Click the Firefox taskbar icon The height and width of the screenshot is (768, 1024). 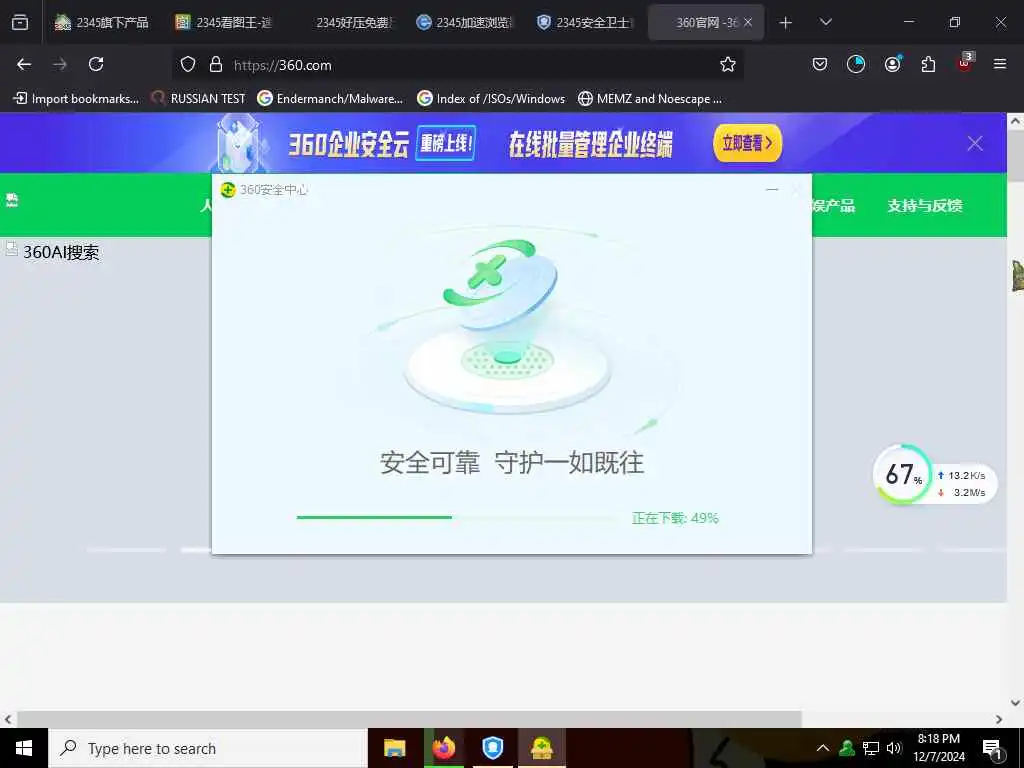point(444,748)
